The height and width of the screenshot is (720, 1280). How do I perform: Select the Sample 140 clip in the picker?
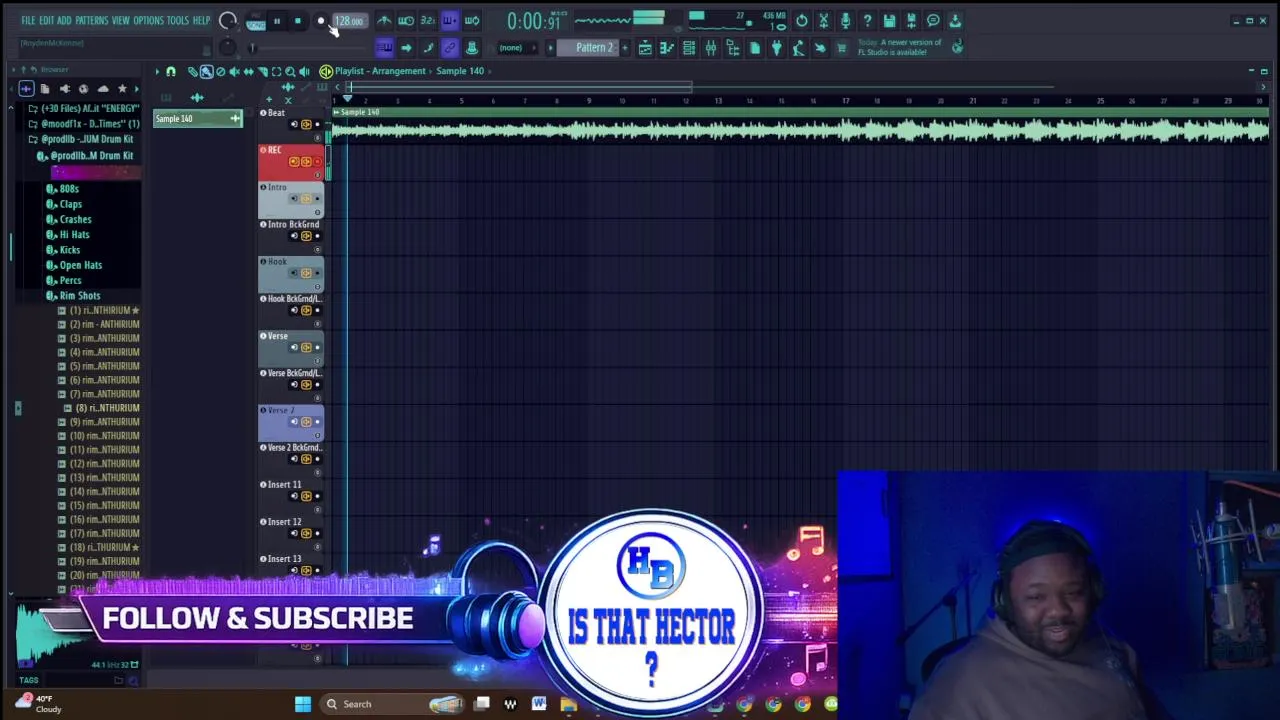(x=198, y=119)
